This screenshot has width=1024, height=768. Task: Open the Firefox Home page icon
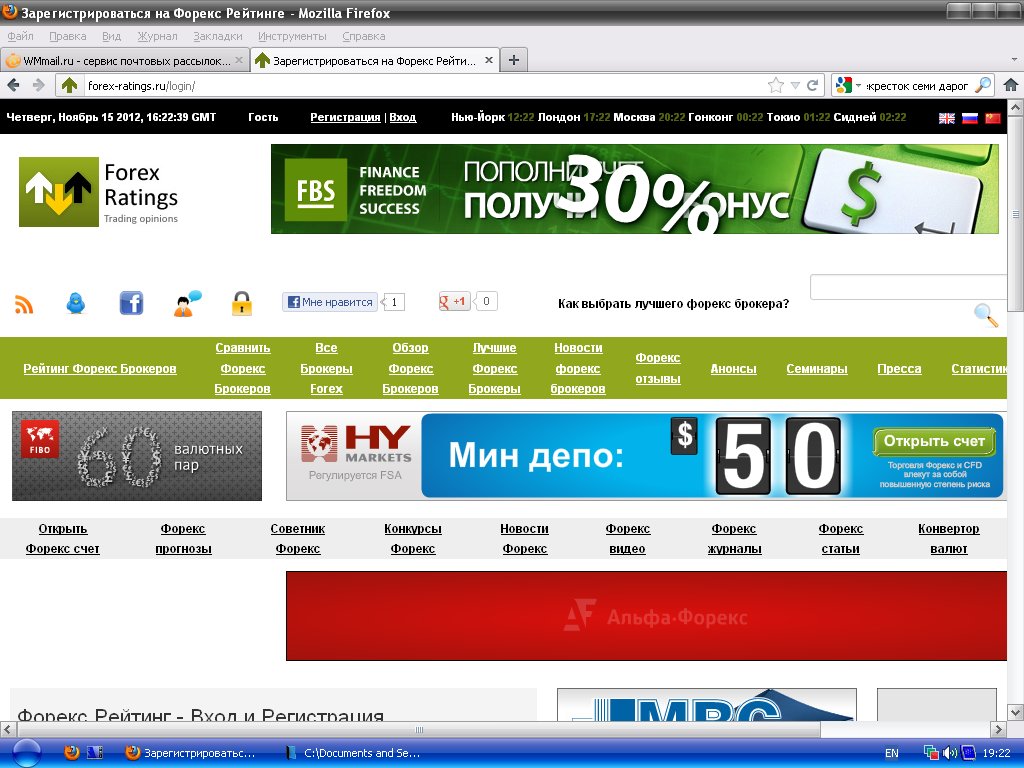(1011, 85)
